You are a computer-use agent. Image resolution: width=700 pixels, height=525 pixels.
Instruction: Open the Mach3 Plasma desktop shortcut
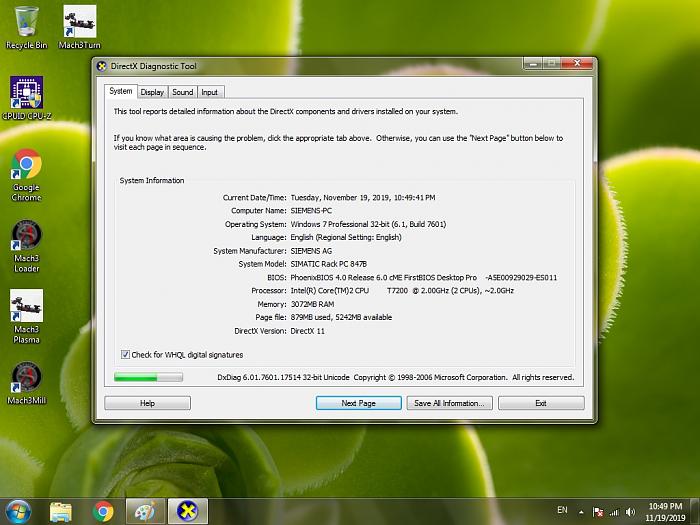pyautogui.click(x=26, y=316)
